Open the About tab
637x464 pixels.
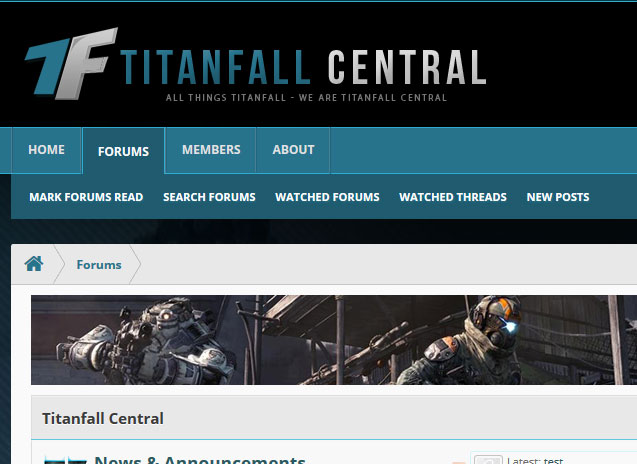point(293,150)
